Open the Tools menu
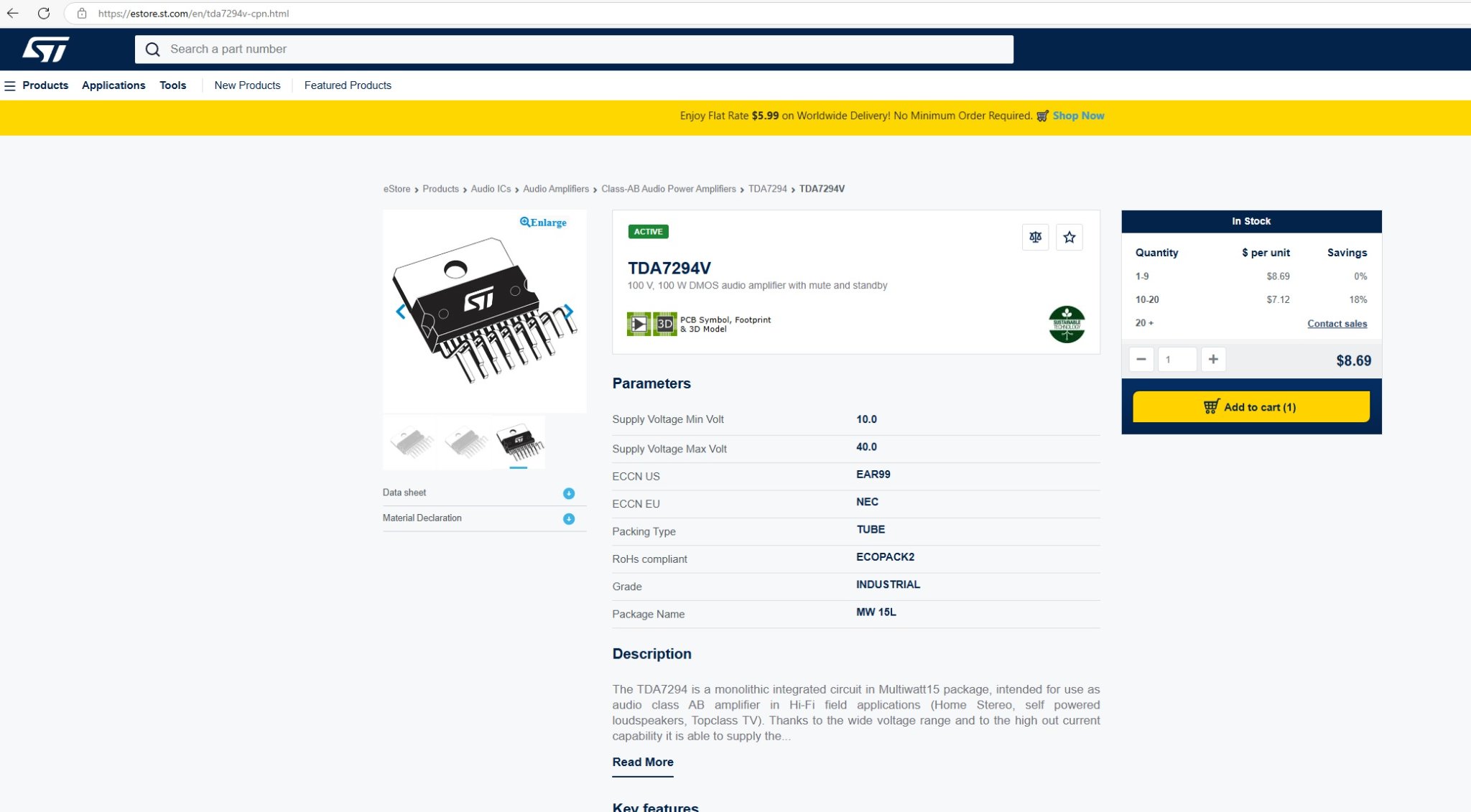Viewport: 1471px width, 812px height. (172, 85)
